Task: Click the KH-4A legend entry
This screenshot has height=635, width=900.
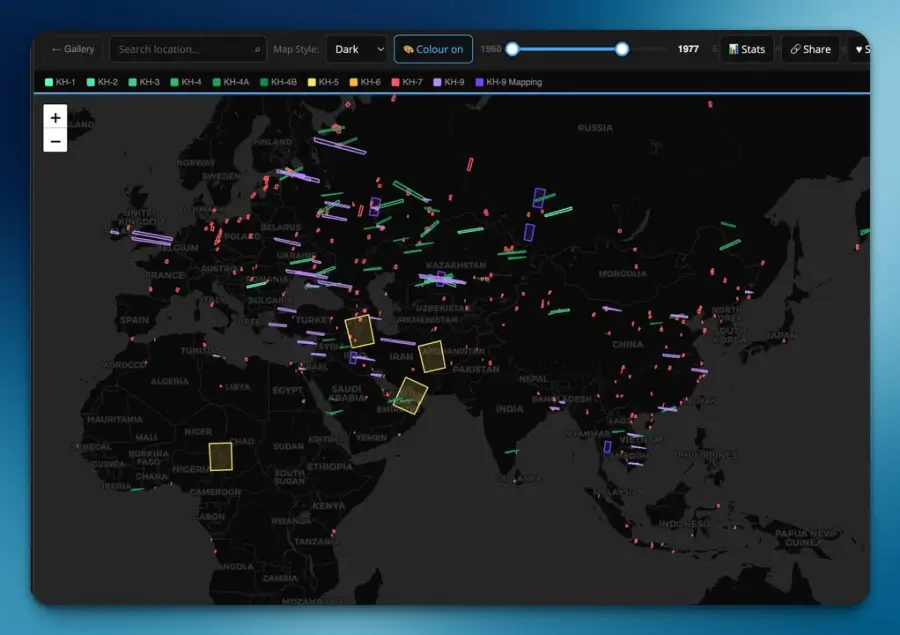Action: click(x=231, y=82)
